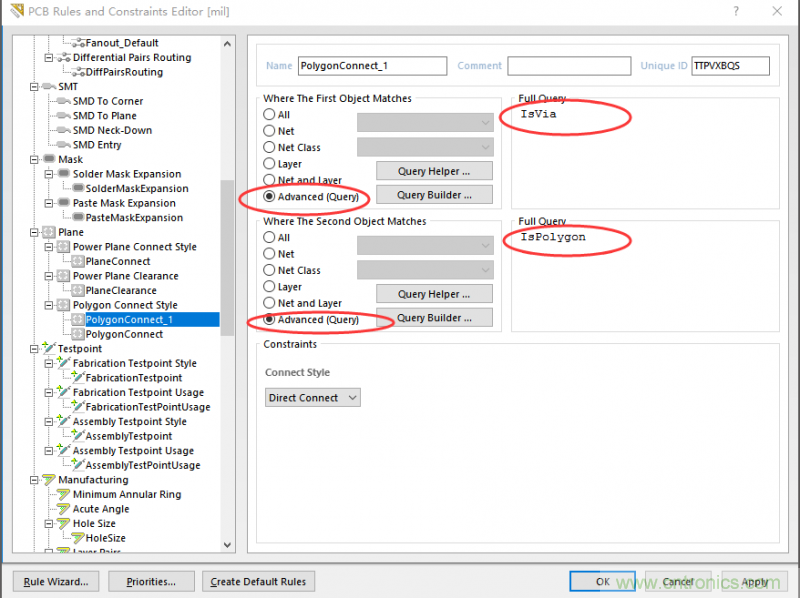Choose 'Layer' radio for first object match
This screenshot has height=598, width=800.
(x=269, y=164)
